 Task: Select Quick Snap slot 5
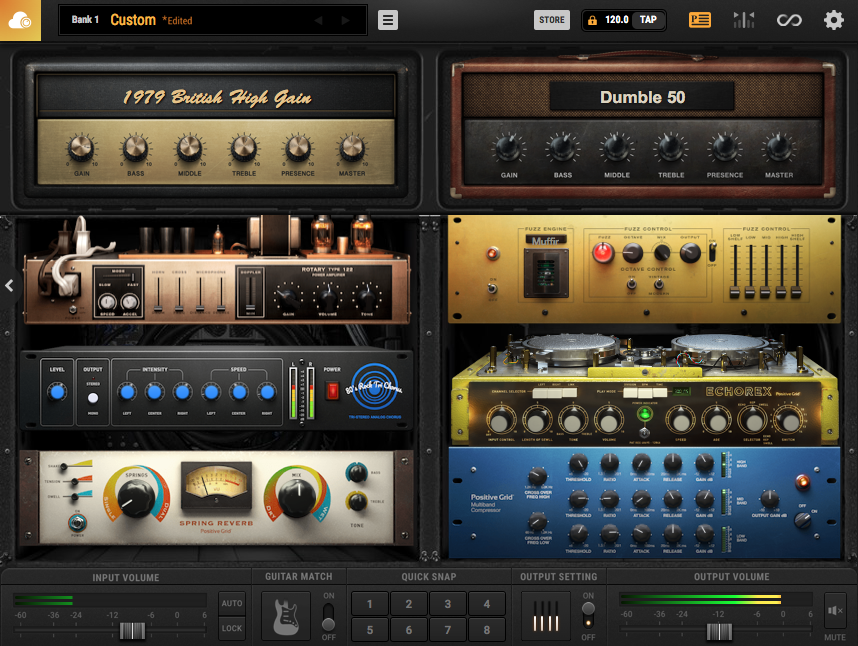click(369, 630)
